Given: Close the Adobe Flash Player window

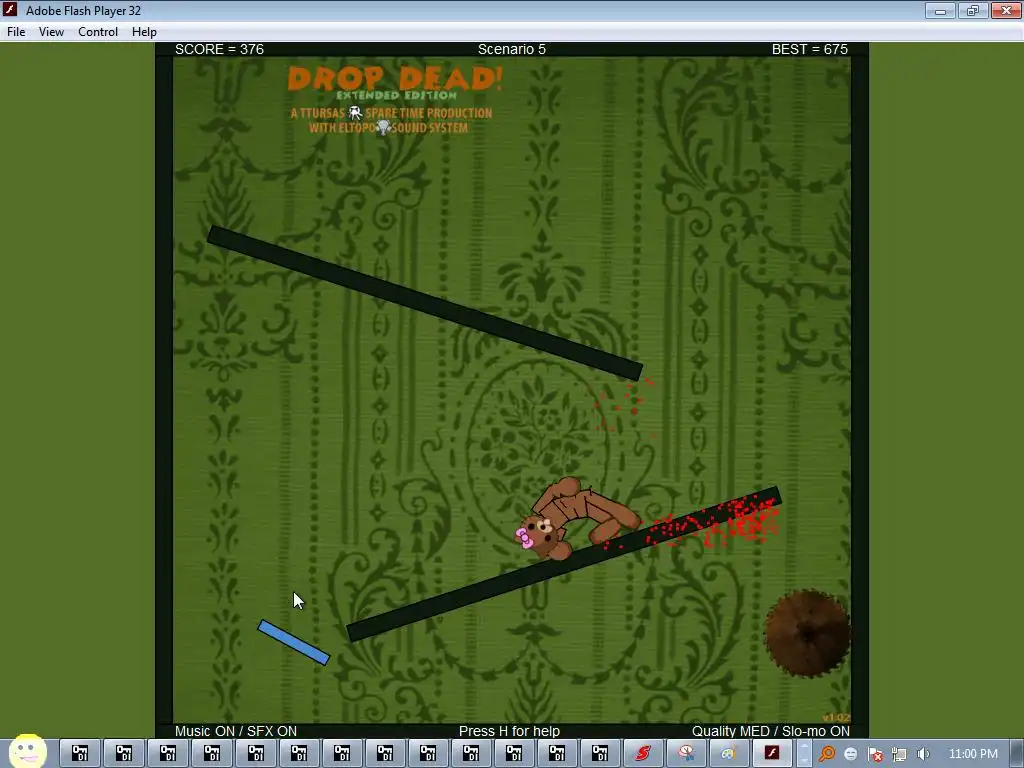Looking at the screenshot, I should click(x=1006, y=10).
